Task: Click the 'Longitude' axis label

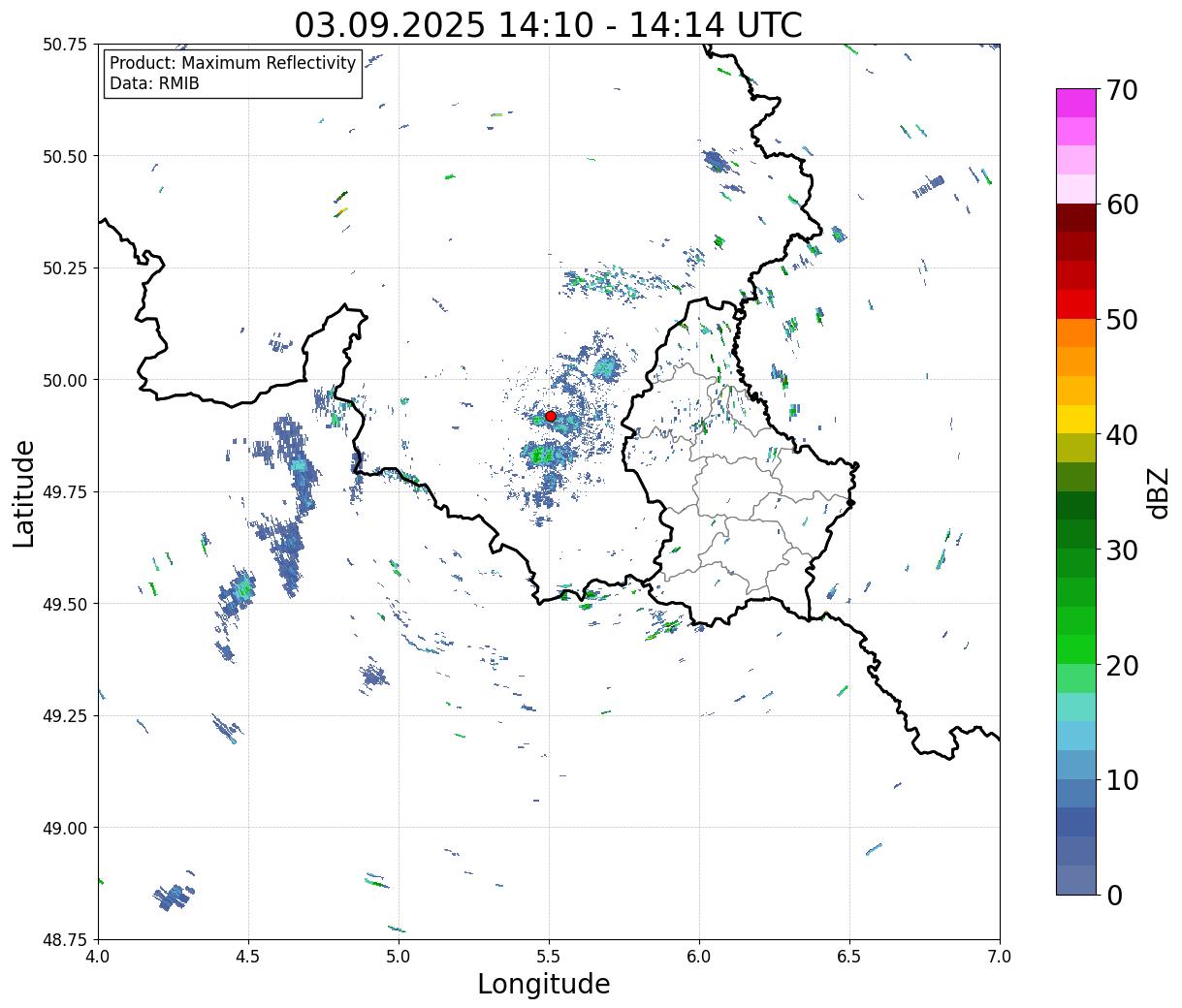Action: 544,984
